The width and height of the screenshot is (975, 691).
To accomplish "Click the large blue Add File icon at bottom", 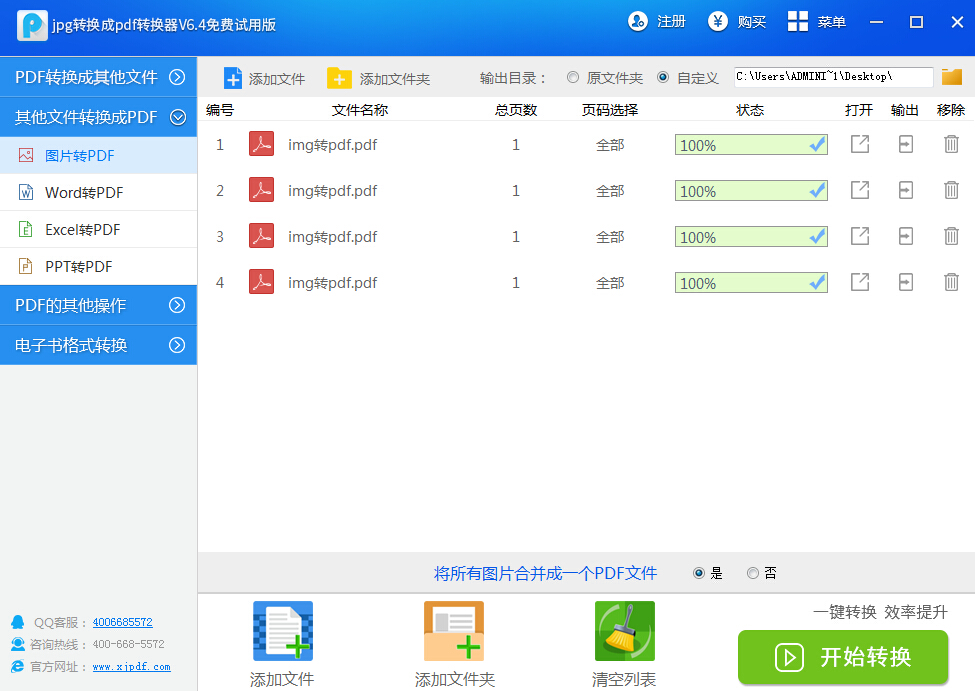I will [282, 631].
